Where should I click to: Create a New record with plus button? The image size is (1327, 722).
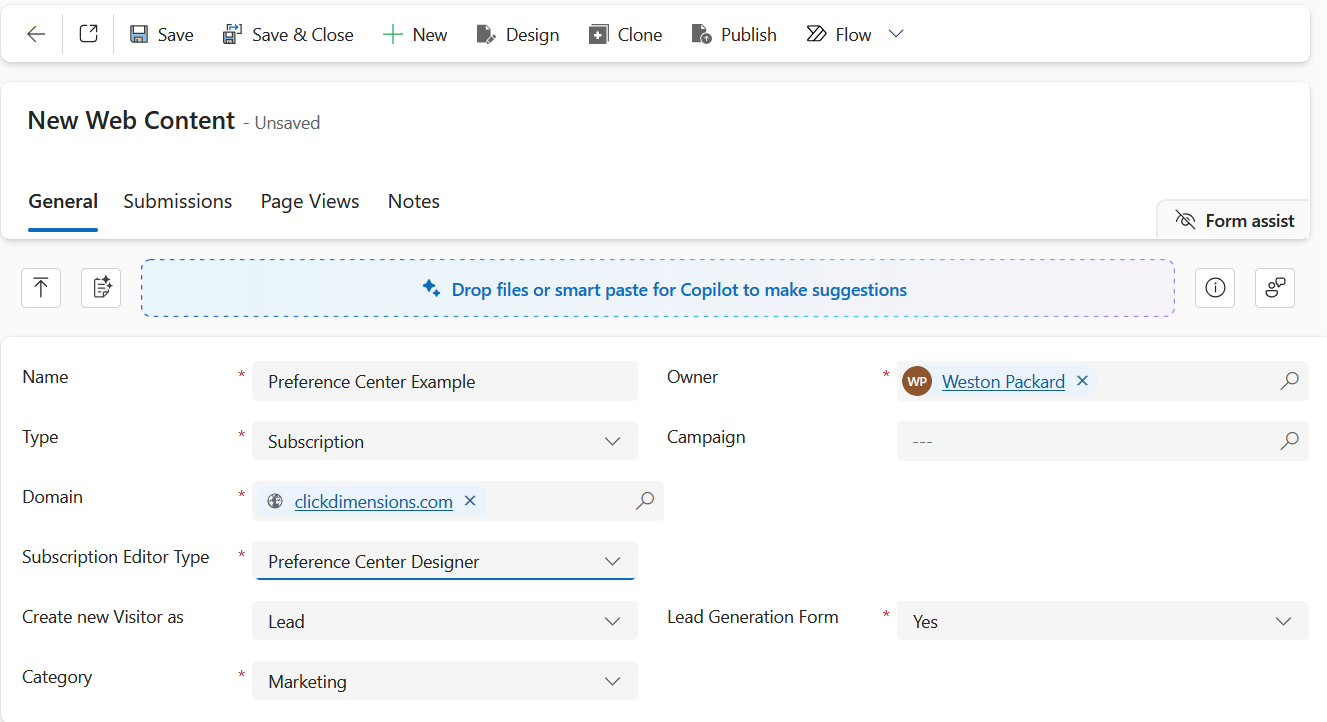tap(415, 34)
